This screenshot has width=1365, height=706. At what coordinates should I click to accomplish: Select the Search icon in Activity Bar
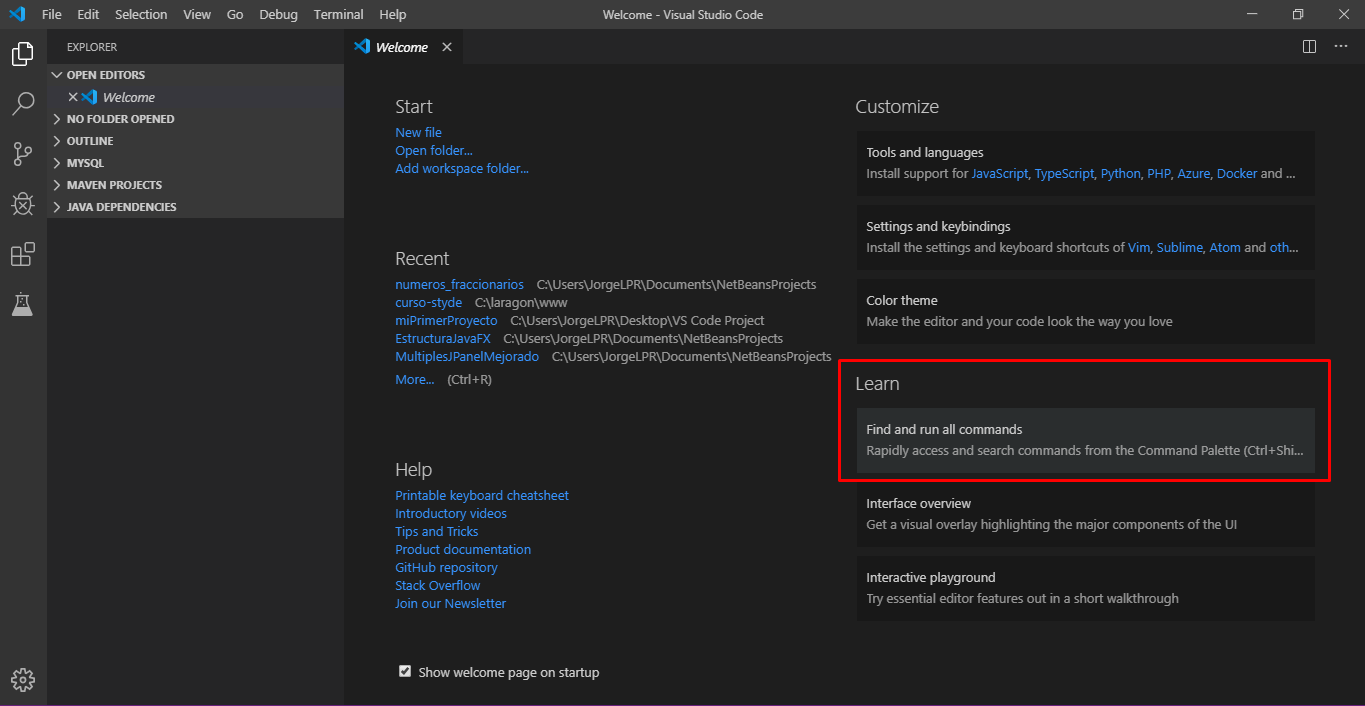(x=22, y=104)
